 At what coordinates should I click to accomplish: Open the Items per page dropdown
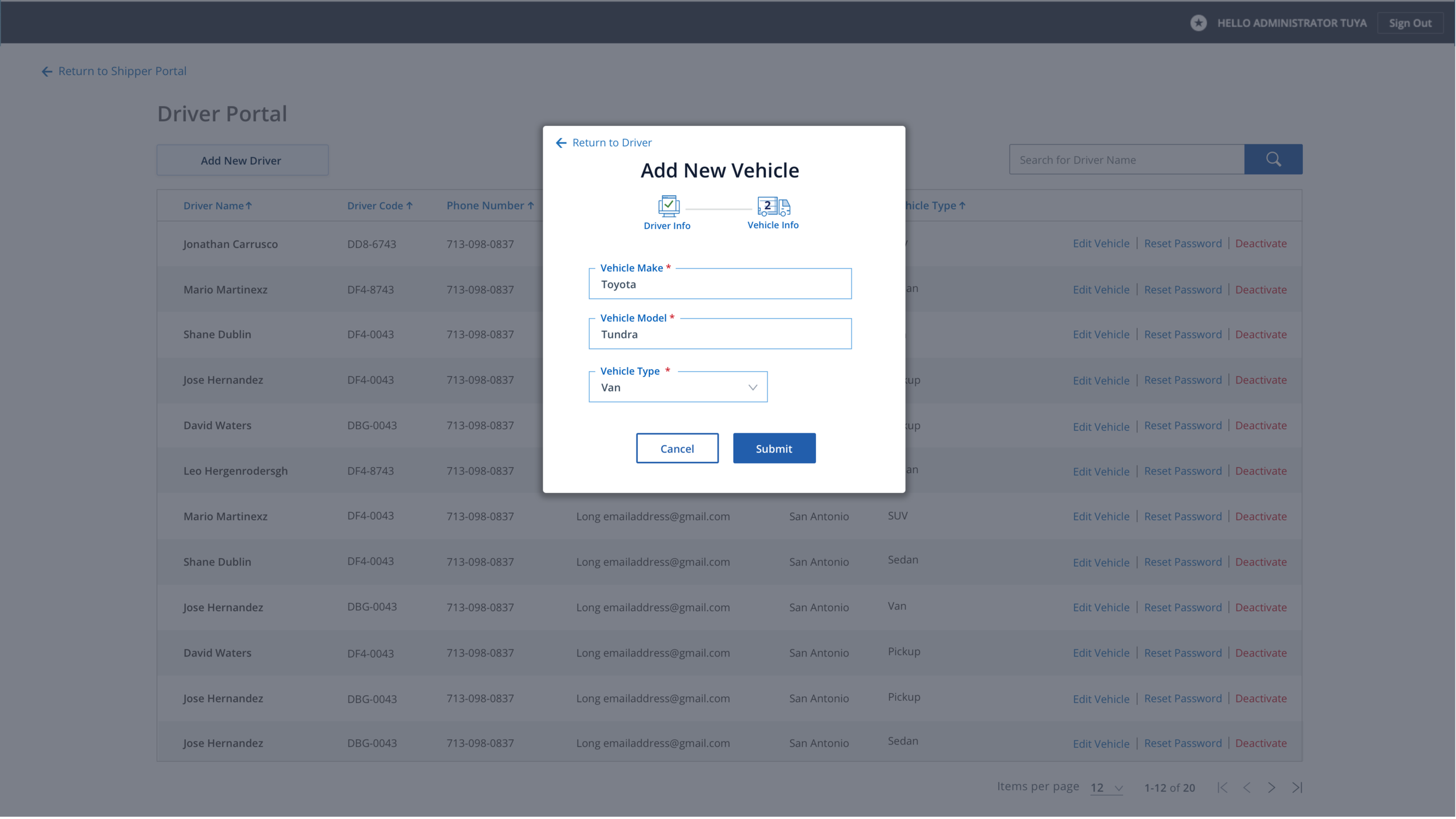[1107, 788]
